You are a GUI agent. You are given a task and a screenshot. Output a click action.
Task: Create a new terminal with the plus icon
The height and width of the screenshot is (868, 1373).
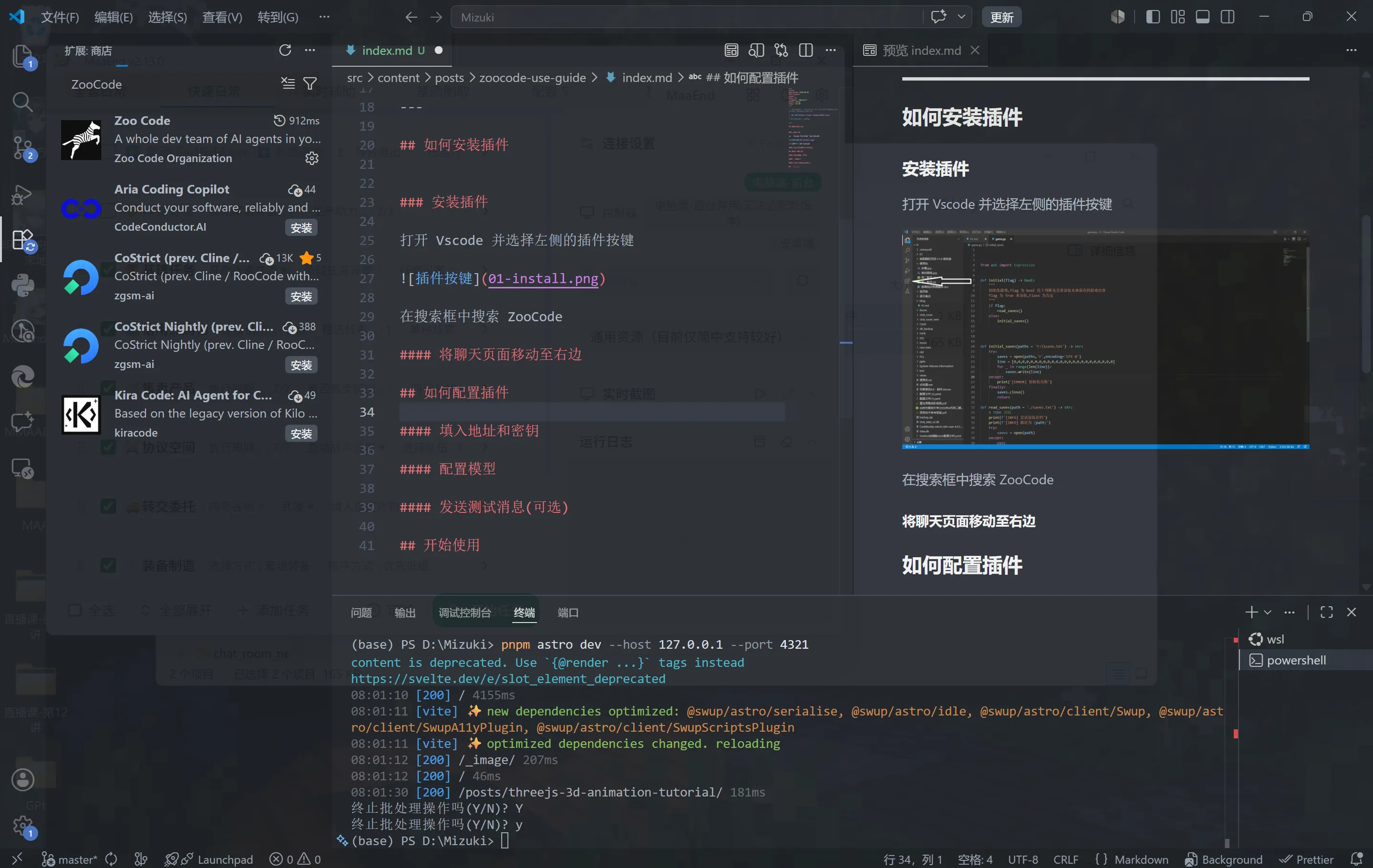[1251, 612]
